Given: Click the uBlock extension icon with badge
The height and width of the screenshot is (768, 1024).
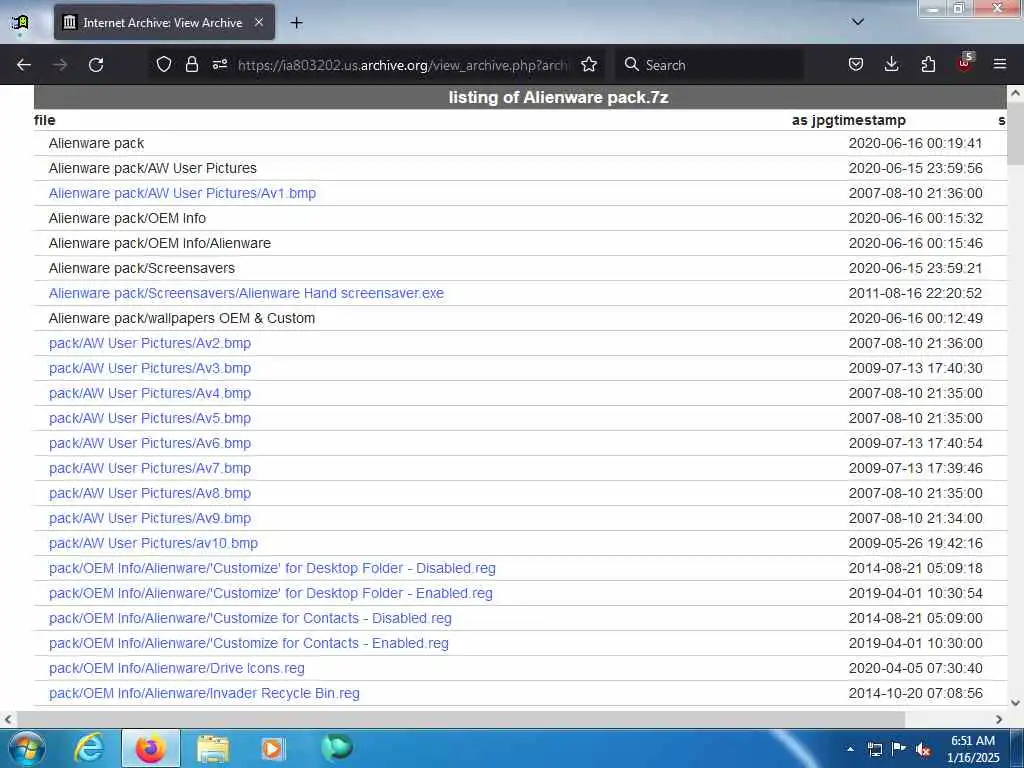Looking at the screenshot, I should coord(965,63).
